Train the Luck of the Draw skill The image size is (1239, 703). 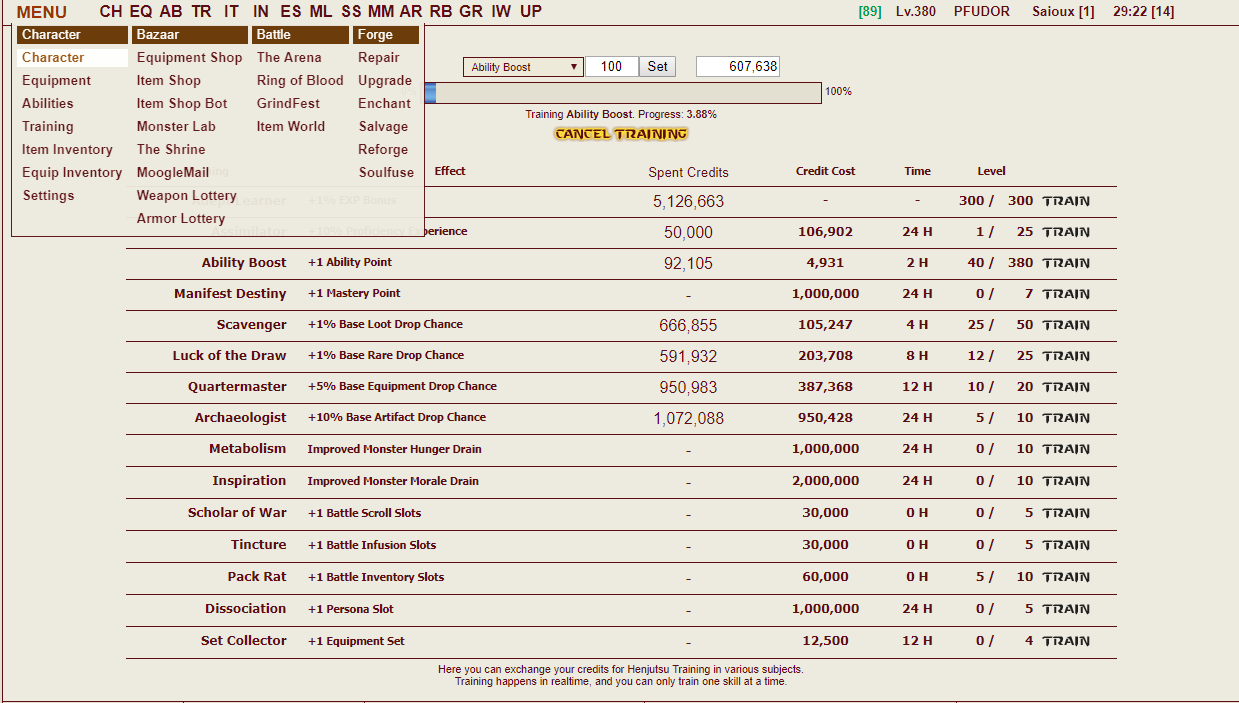1065,356
